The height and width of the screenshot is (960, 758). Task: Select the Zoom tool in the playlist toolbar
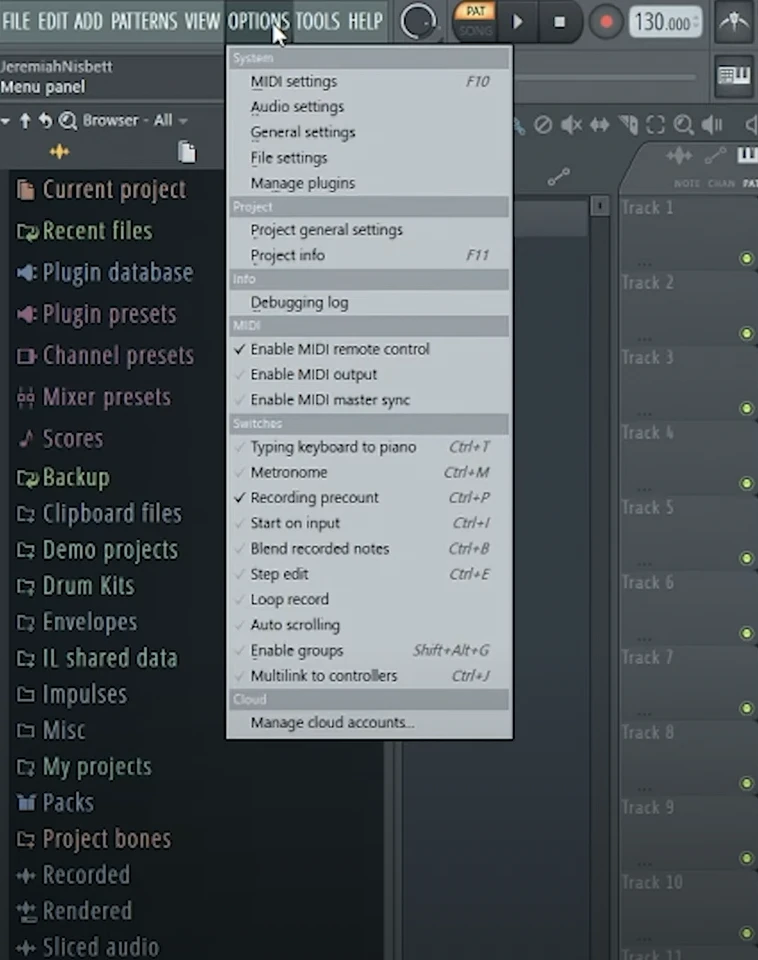click(684, 125)
